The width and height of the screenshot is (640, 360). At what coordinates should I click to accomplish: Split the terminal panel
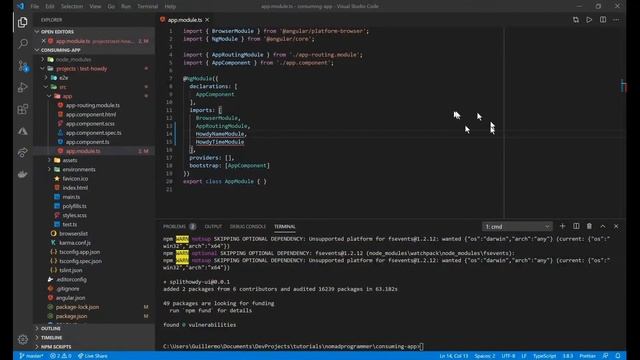click(x=576, y=226)
